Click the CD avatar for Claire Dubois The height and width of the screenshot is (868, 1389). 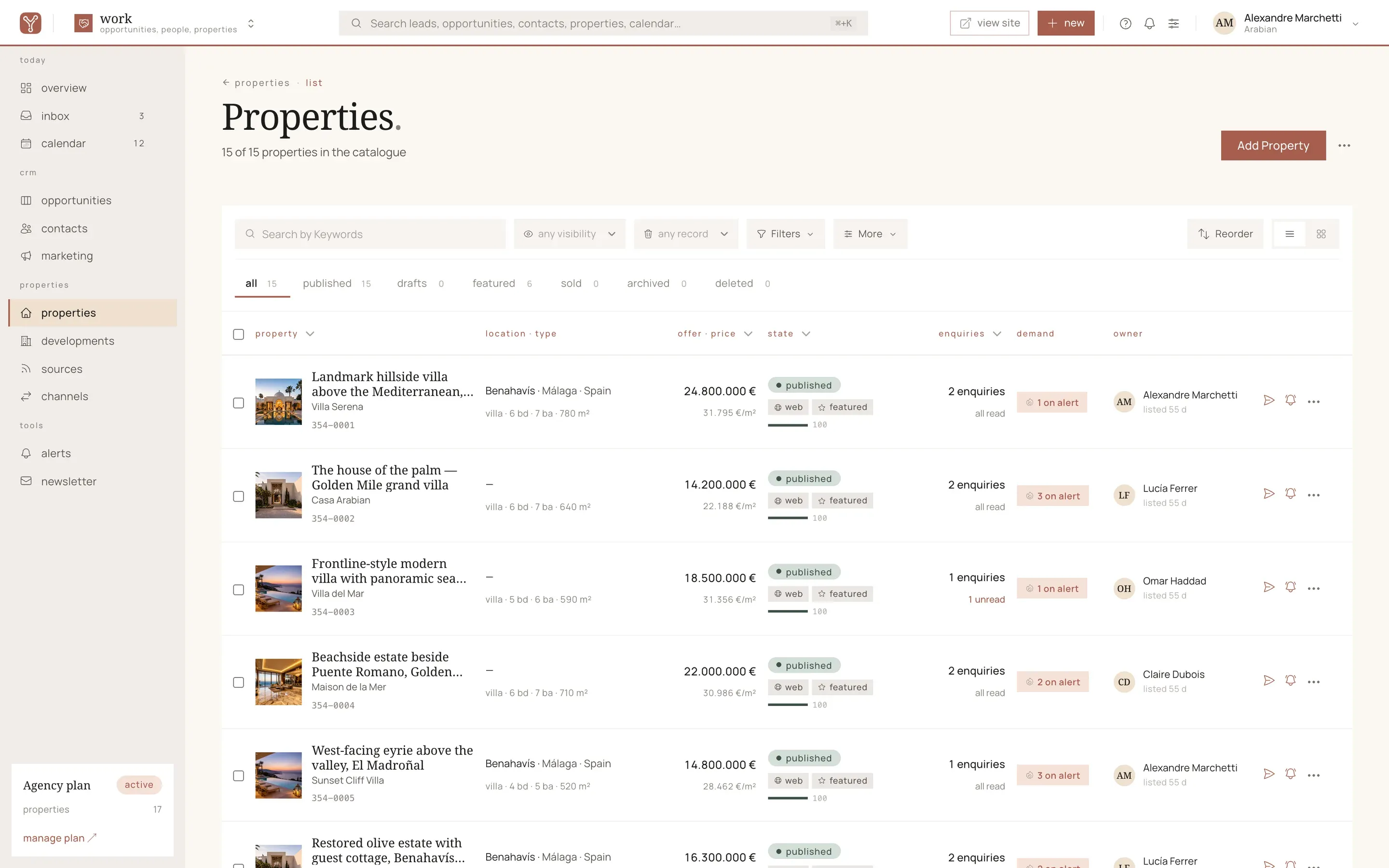tap(1124, 682)
